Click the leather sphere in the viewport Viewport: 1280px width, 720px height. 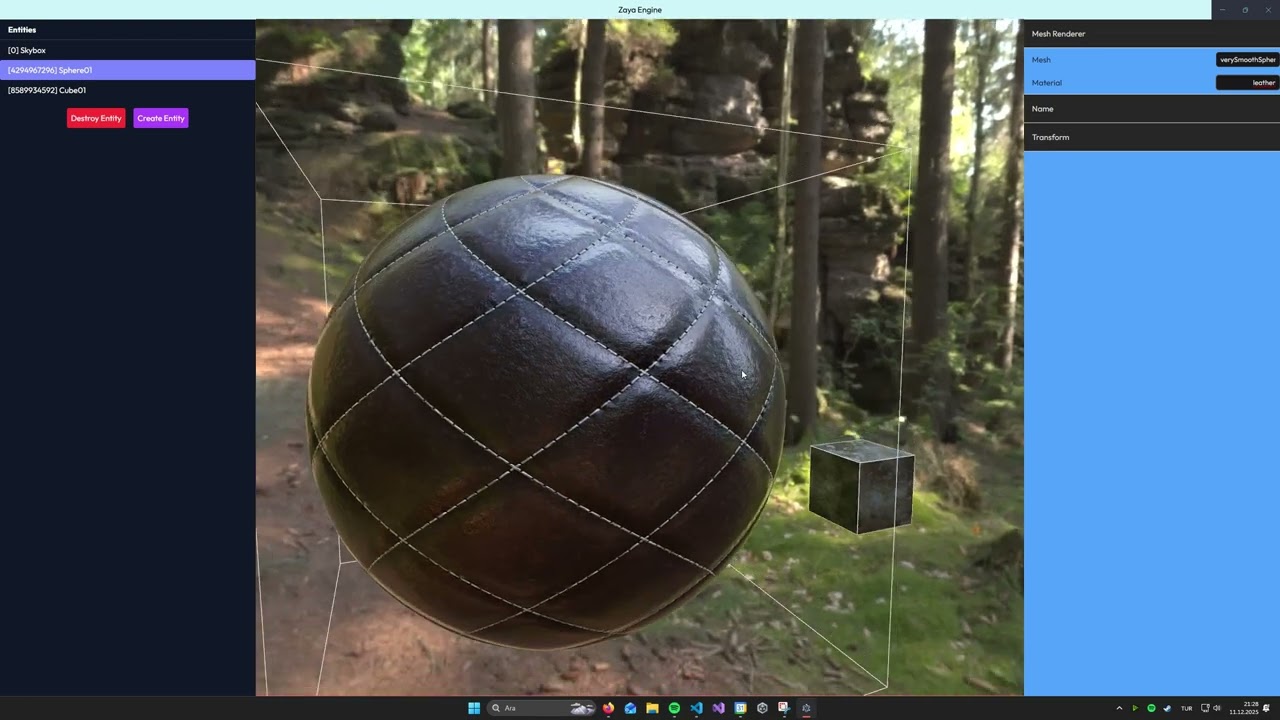coord(545,410)
